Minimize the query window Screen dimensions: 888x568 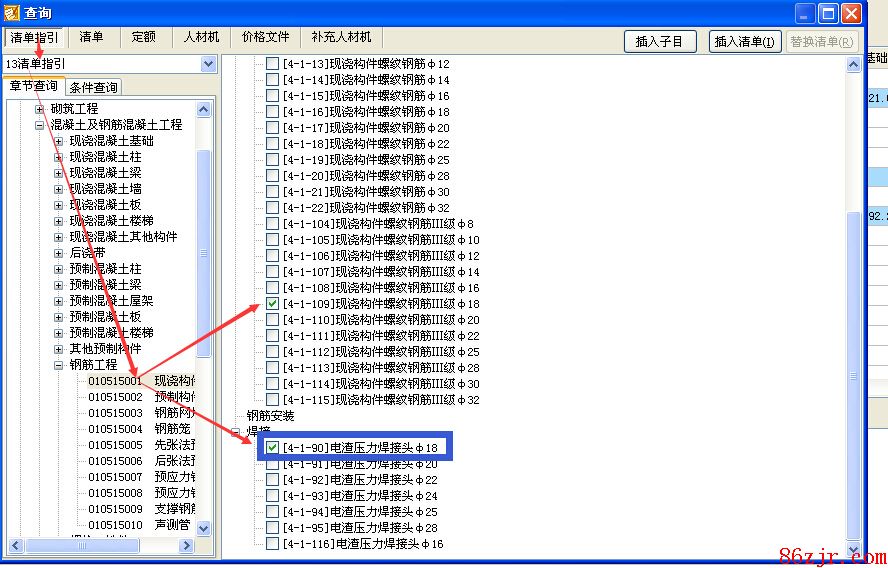coord(805,13)
